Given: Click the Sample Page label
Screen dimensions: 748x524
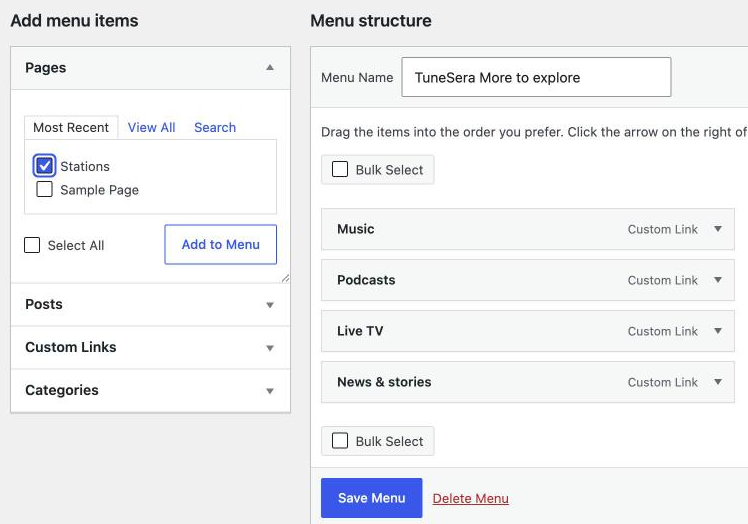Looking at the screenshot, I should 99,190.
